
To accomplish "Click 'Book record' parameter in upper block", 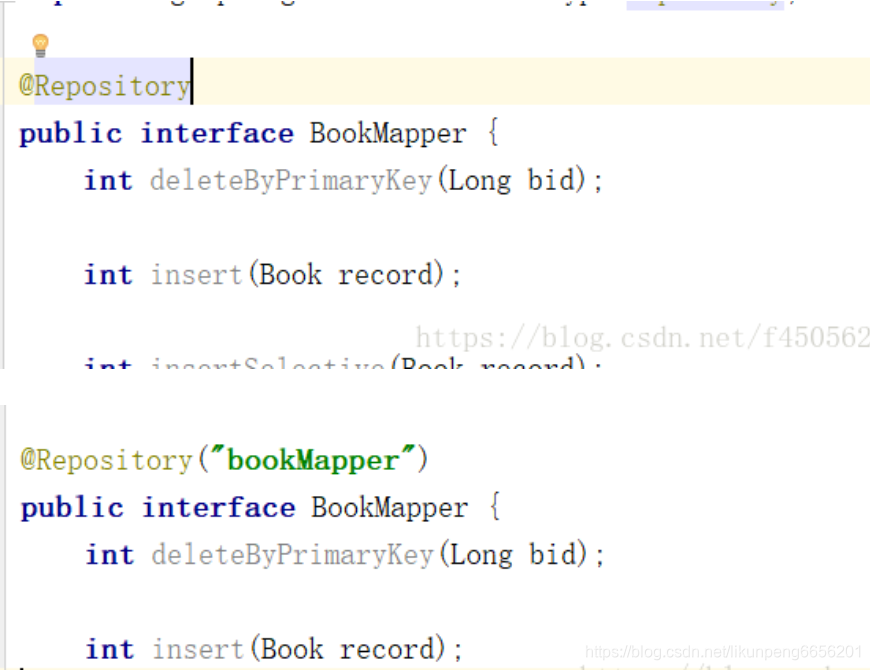I will pyautogui.click(x=346, y=275).
